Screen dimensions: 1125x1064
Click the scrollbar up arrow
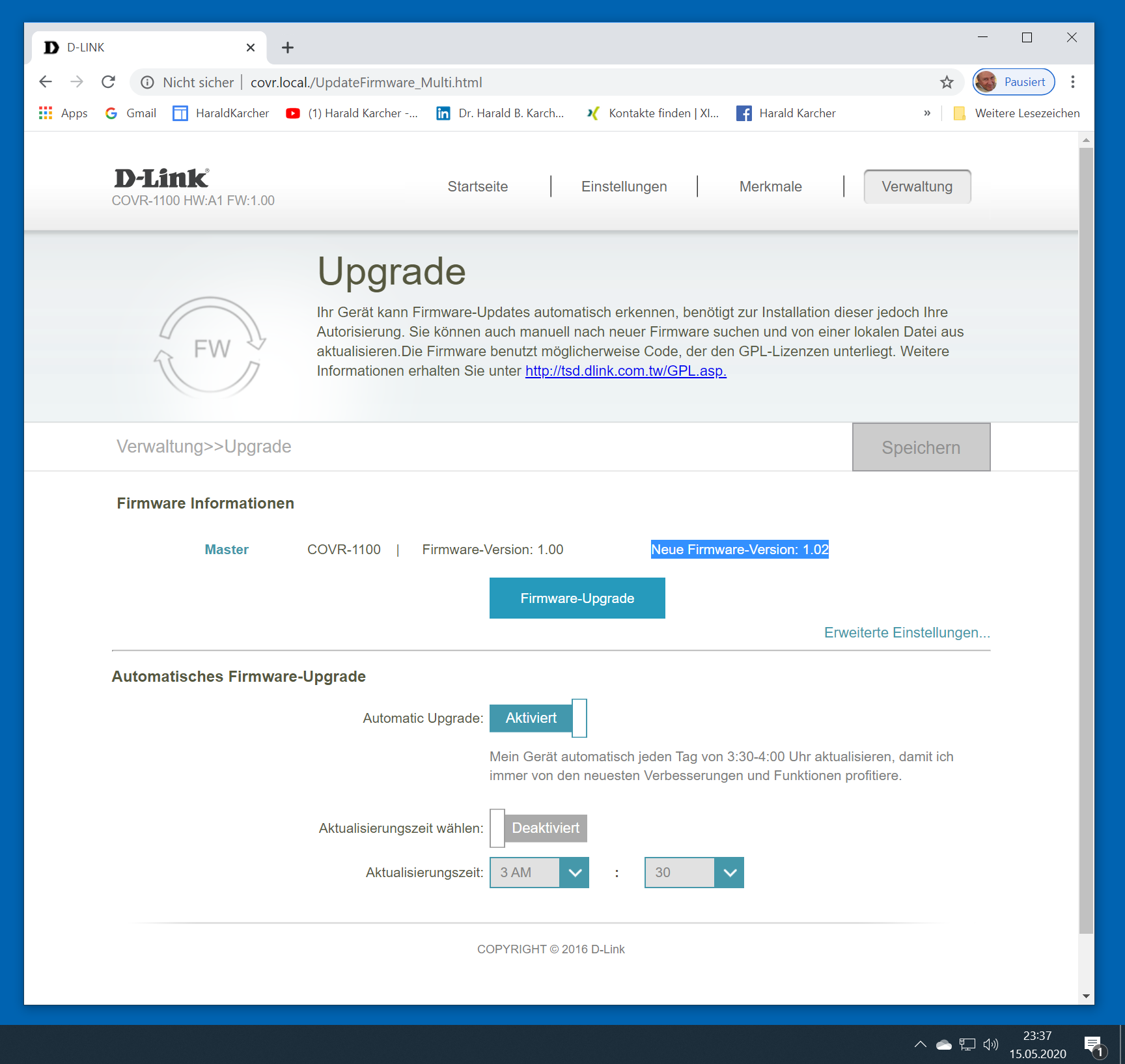pyautogui.click(x=1086, y=140)
